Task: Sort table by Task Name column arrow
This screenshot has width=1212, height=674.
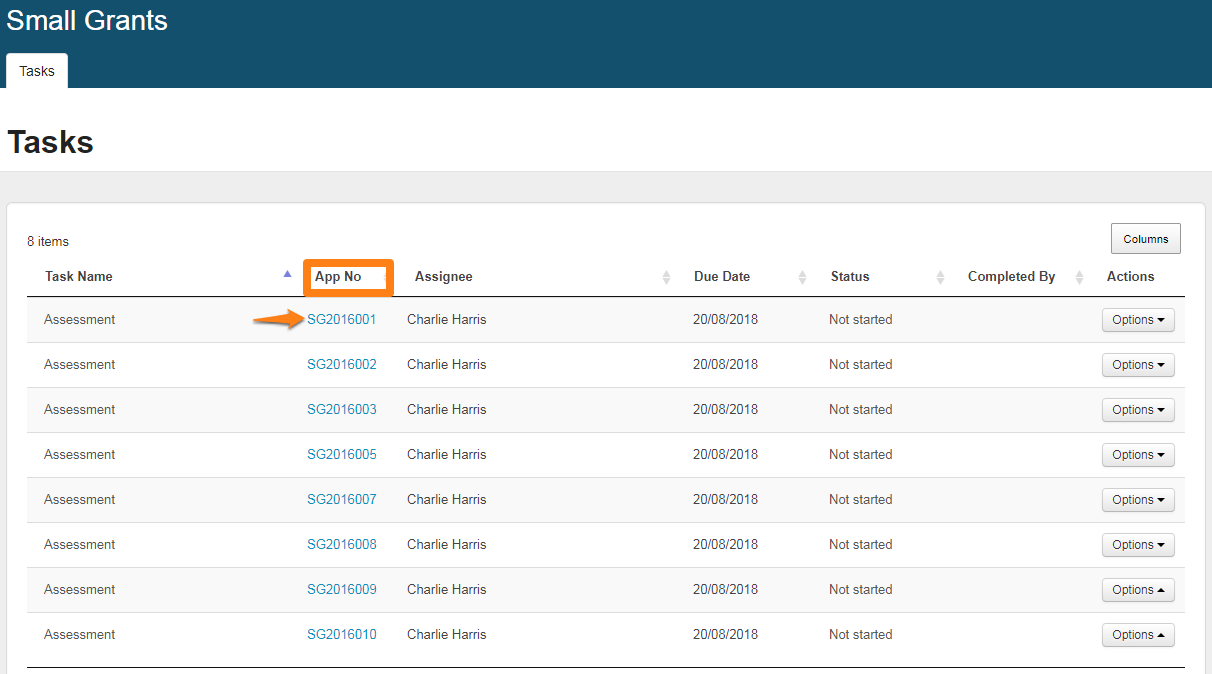Action: pyautogui.click(x=287, y=274)
